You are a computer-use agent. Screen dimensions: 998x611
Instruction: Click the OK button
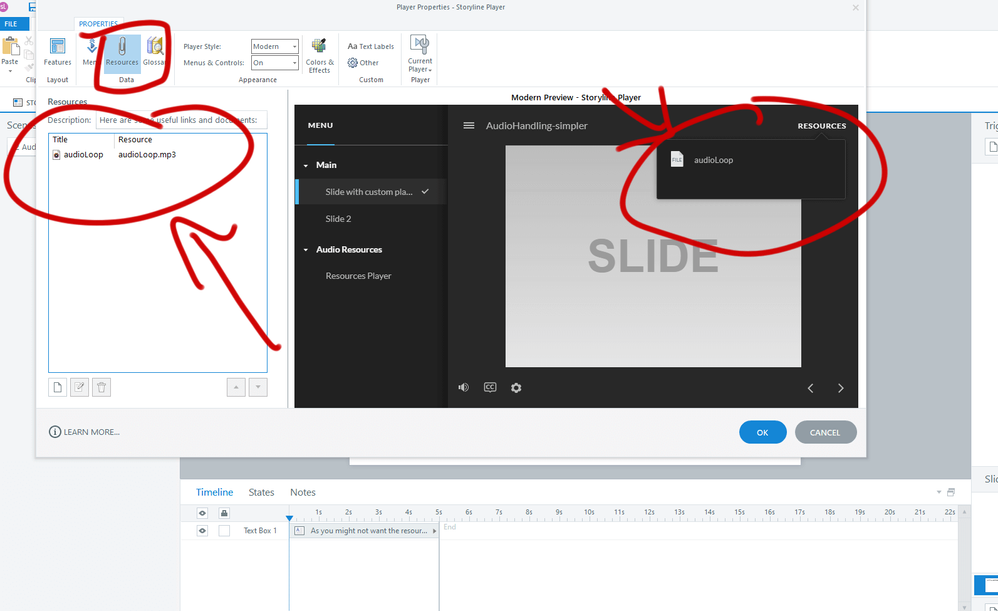pos(762,432)
